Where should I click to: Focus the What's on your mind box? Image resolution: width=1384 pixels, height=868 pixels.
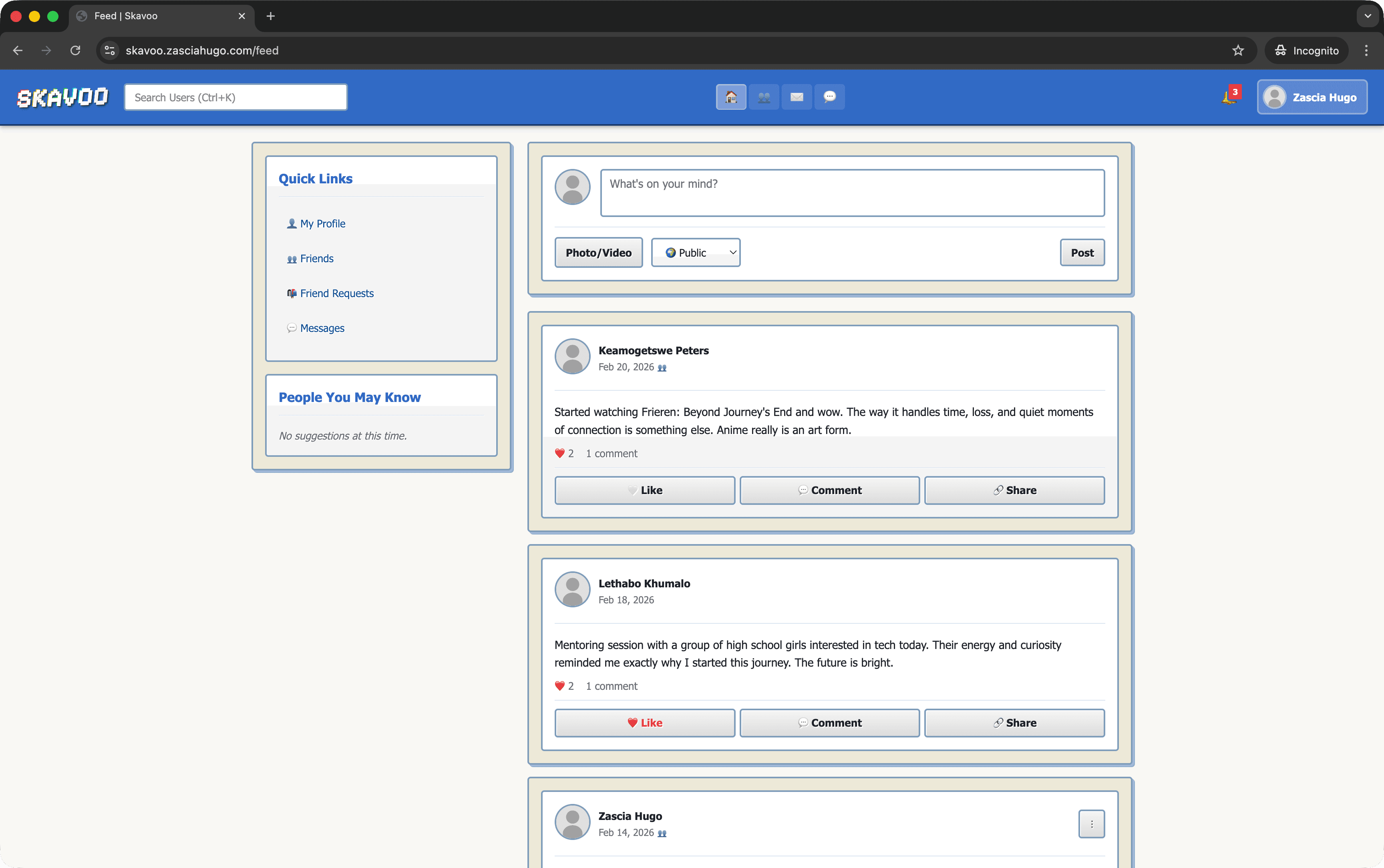click(852, 193)
